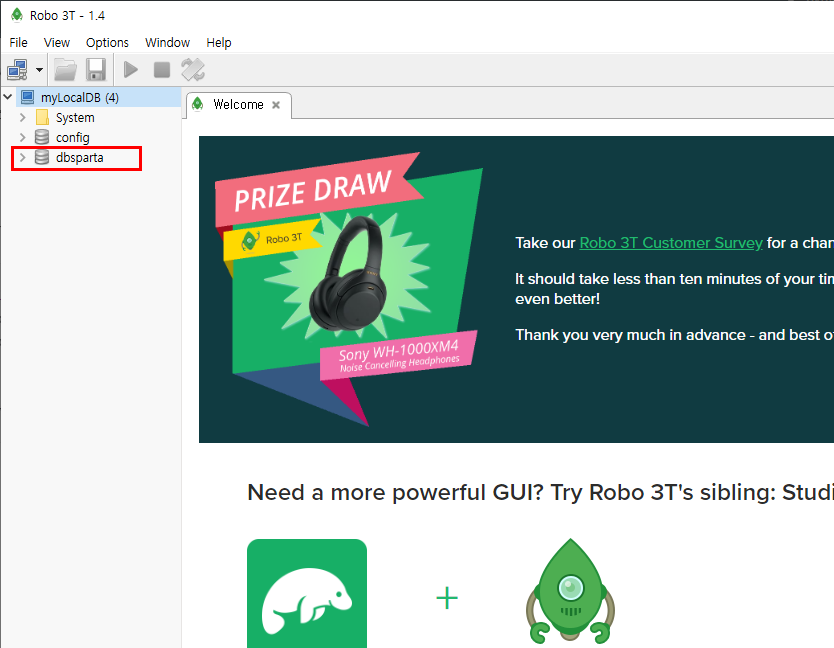
Task: Open the Help menu
Action: point(219,43)
